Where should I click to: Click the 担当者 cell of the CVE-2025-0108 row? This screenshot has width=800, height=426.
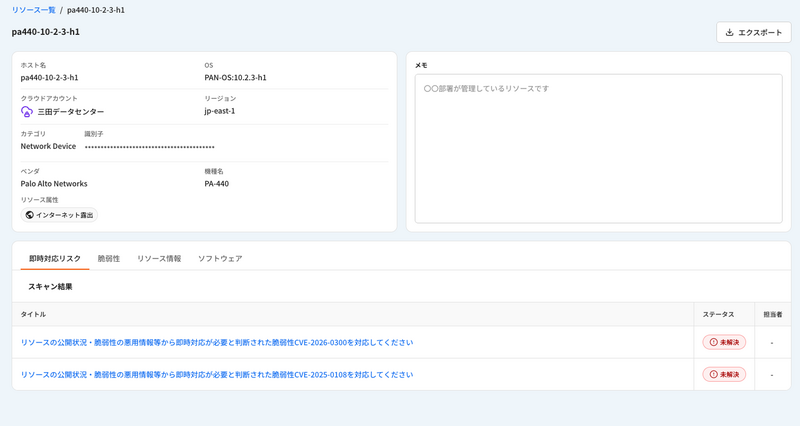click(772, 374)
